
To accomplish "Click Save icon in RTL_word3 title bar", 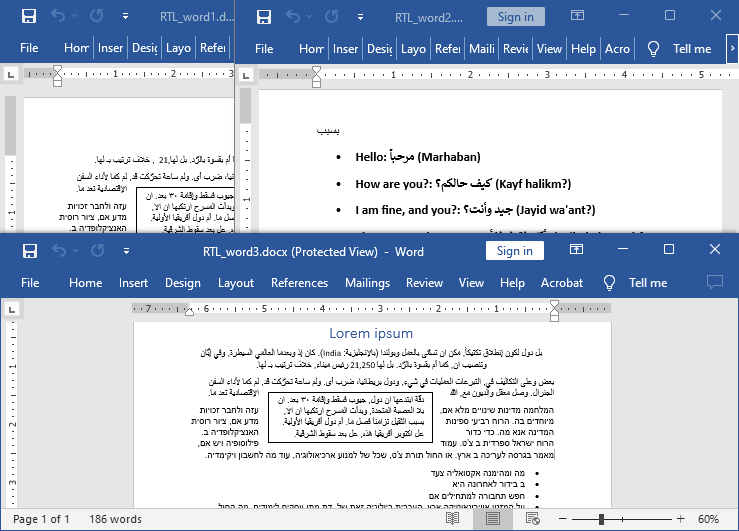I will point(29,252).
